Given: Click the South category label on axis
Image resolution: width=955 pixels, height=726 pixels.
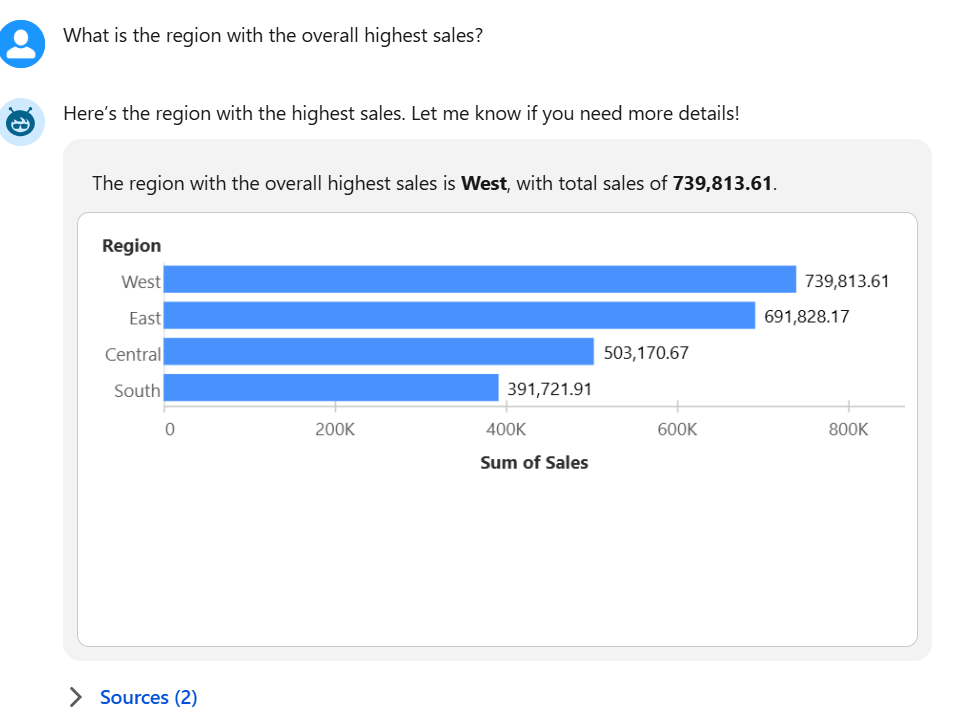Looking at the screenshot, I should pos(137,391).
